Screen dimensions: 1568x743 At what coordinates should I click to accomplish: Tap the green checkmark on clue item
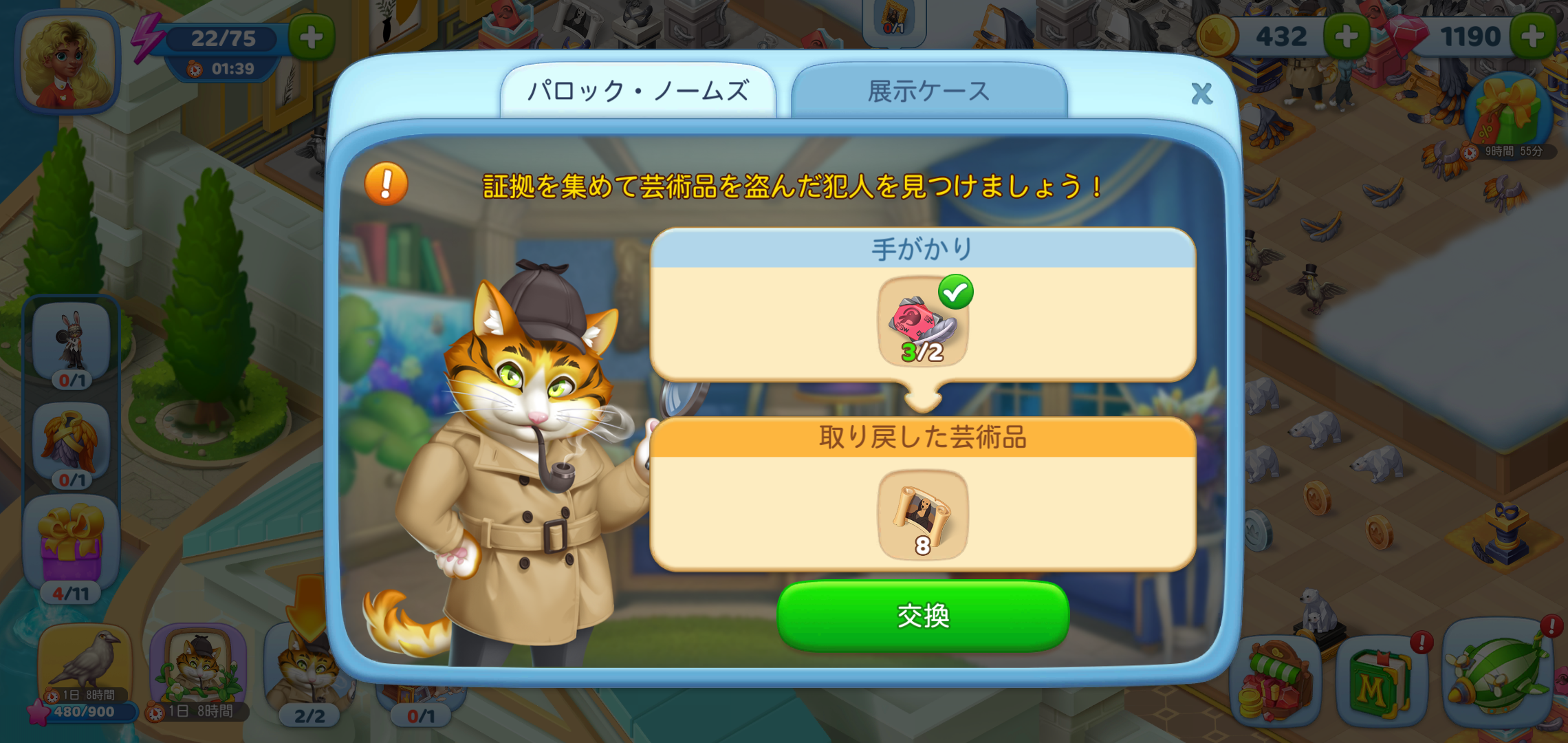click(x=956, y=292)
